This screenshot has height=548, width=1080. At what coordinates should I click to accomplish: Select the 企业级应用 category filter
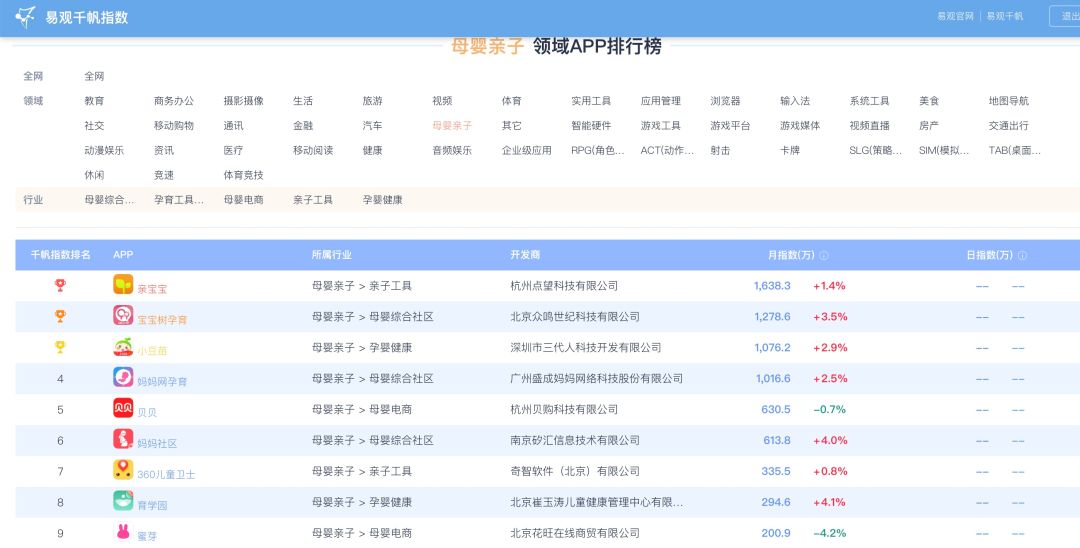pyautogui.click(x=526, y=151)
